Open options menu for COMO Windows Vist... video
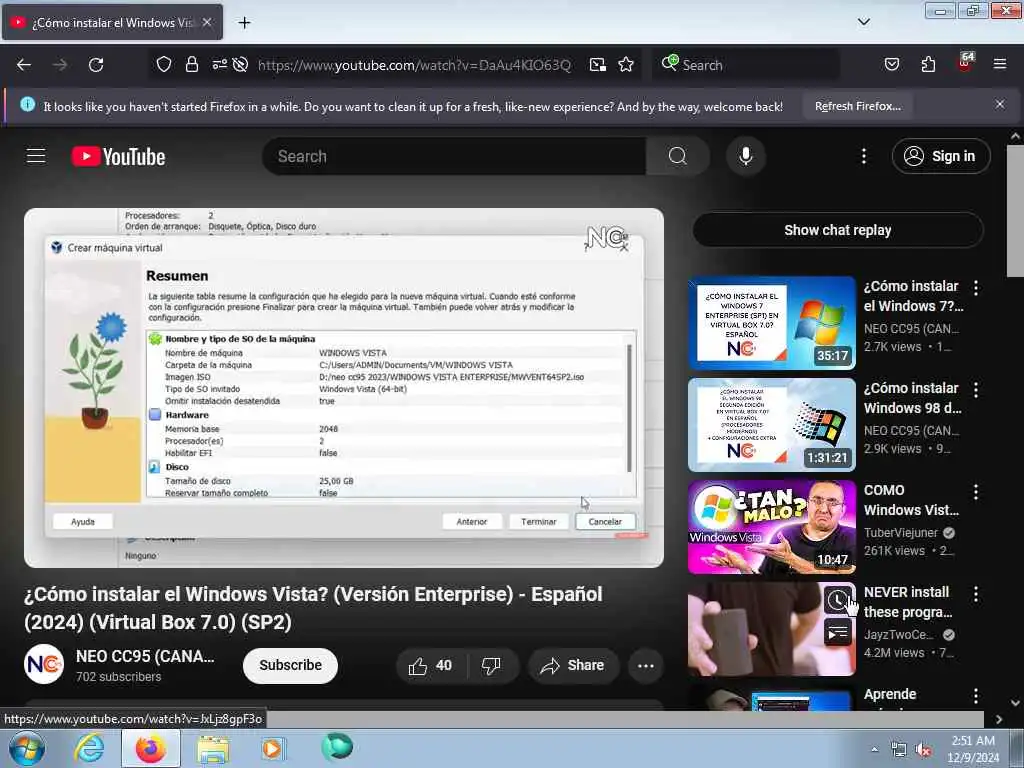The width and height of the screenshot is (1024, 768). pyautogui.click(x=976, y=492)
